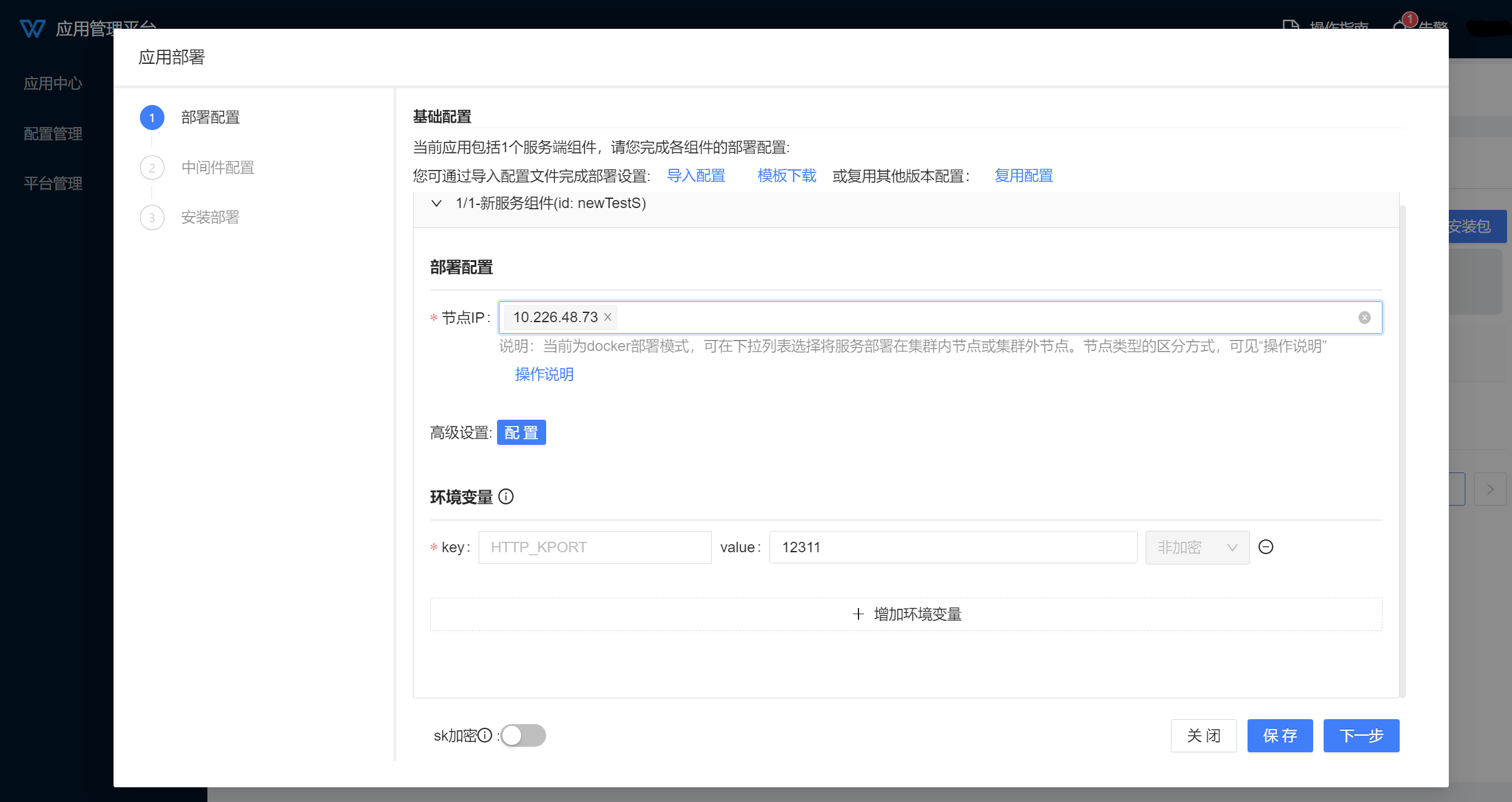Click info icon next to 环境变量

click(506, 496)
